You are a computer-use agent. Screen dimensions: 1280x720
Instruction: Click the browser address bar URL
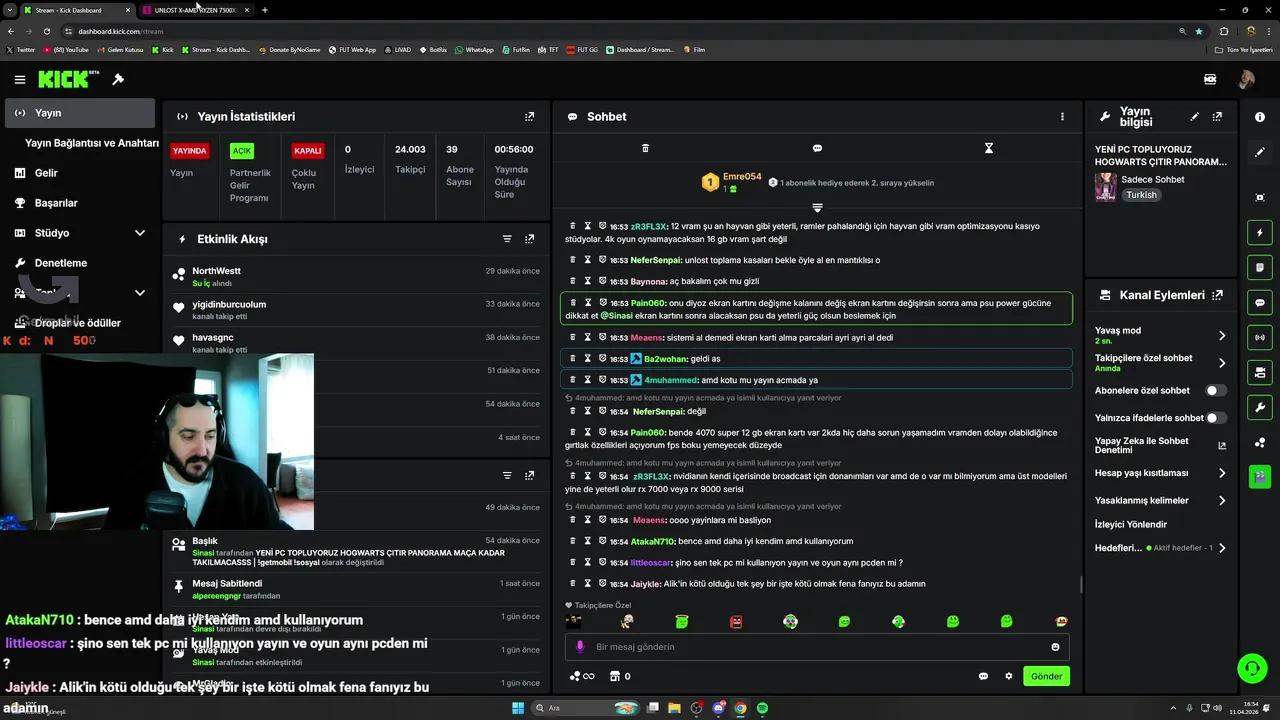[x=120, y=31]
